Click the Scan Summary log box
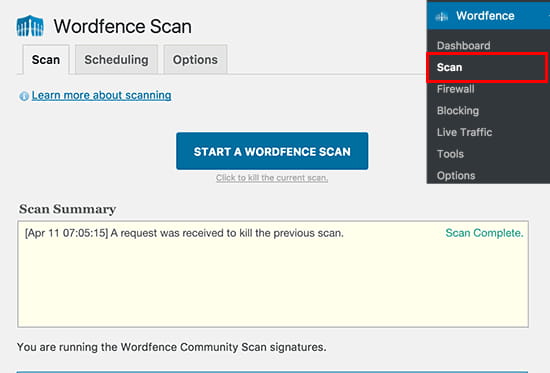Screen dimensions: 550x373 coord(273,274)
